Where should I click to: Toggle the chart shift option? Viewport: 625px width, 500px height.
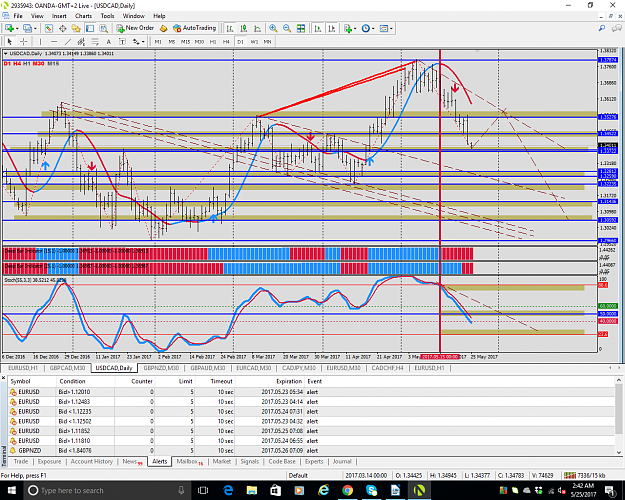click(331, 28)
